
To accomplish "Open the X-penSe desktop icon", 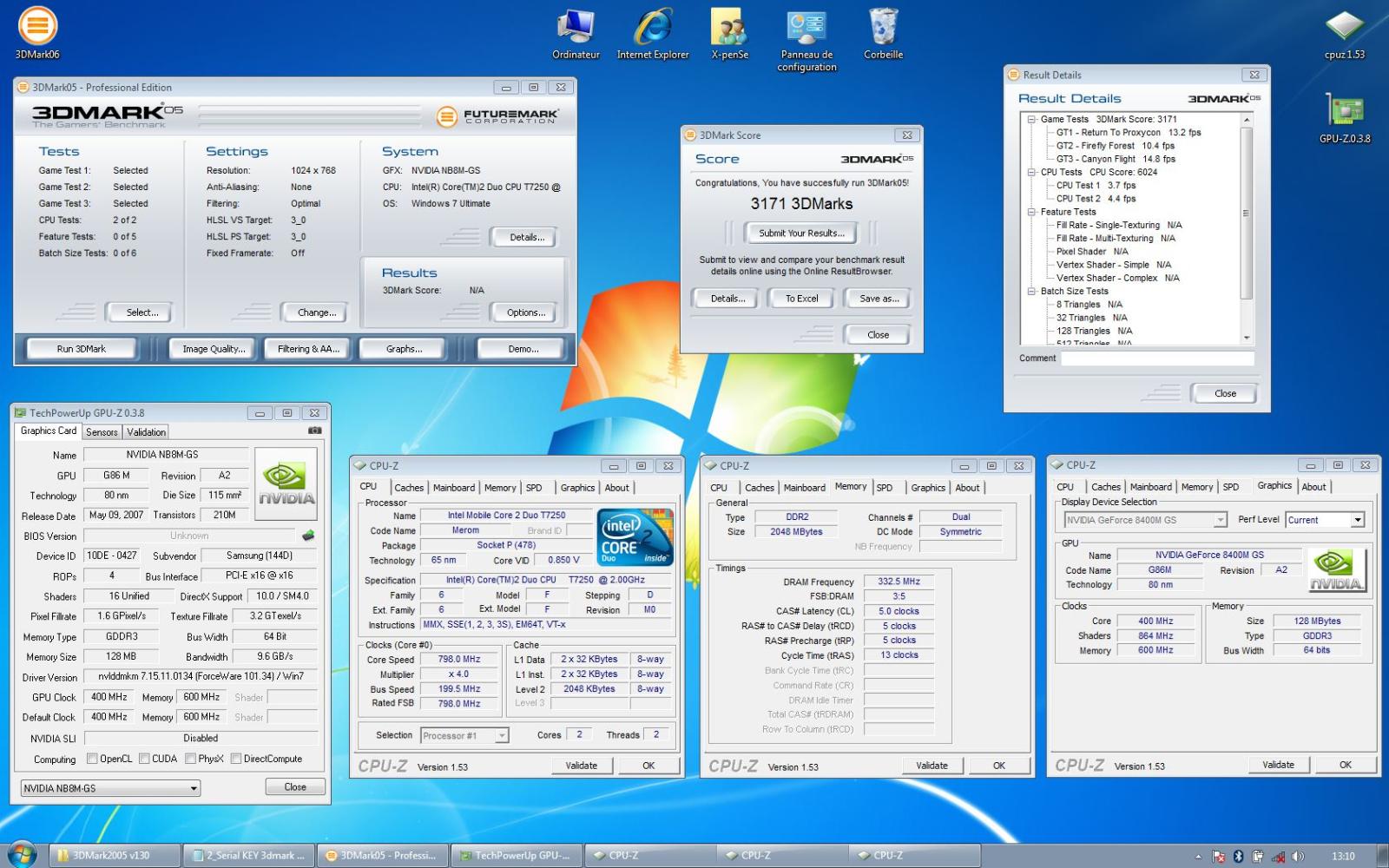I will pyautogui.click(x=729, y=35).
